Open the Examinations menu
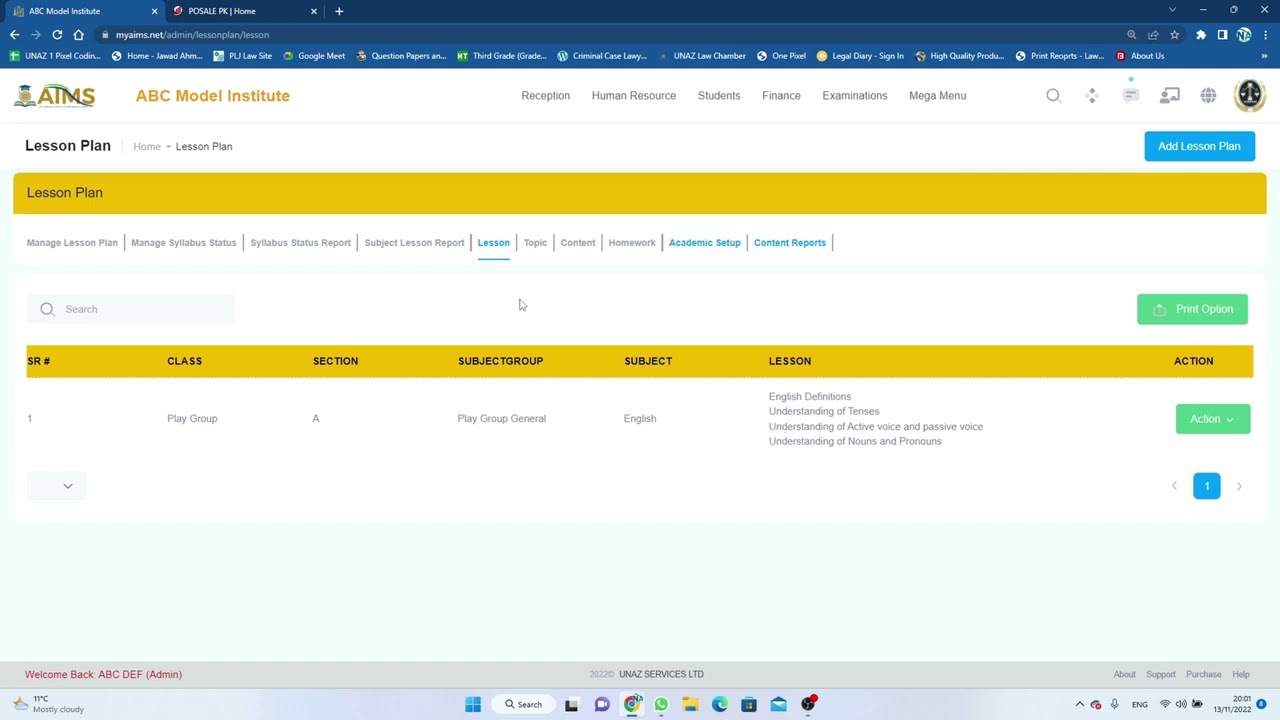 pos(855,96)
